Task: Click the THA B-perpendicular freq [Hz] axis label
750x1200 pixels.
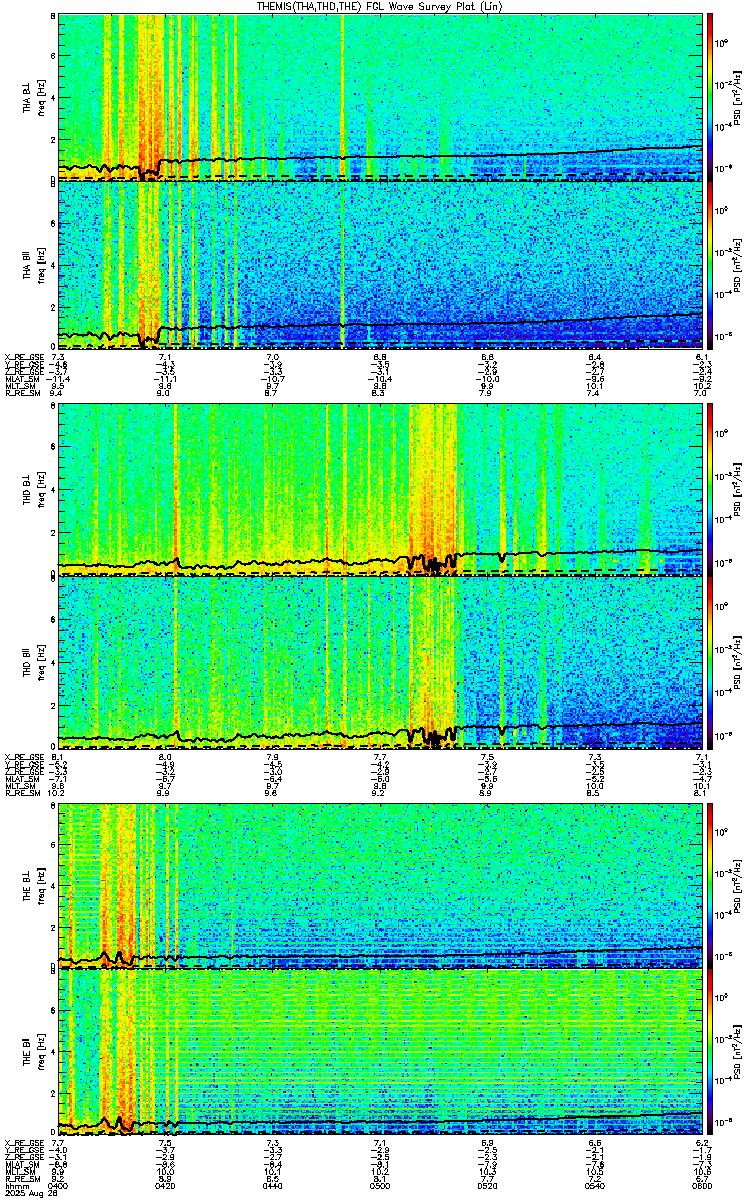Action: 40,97
